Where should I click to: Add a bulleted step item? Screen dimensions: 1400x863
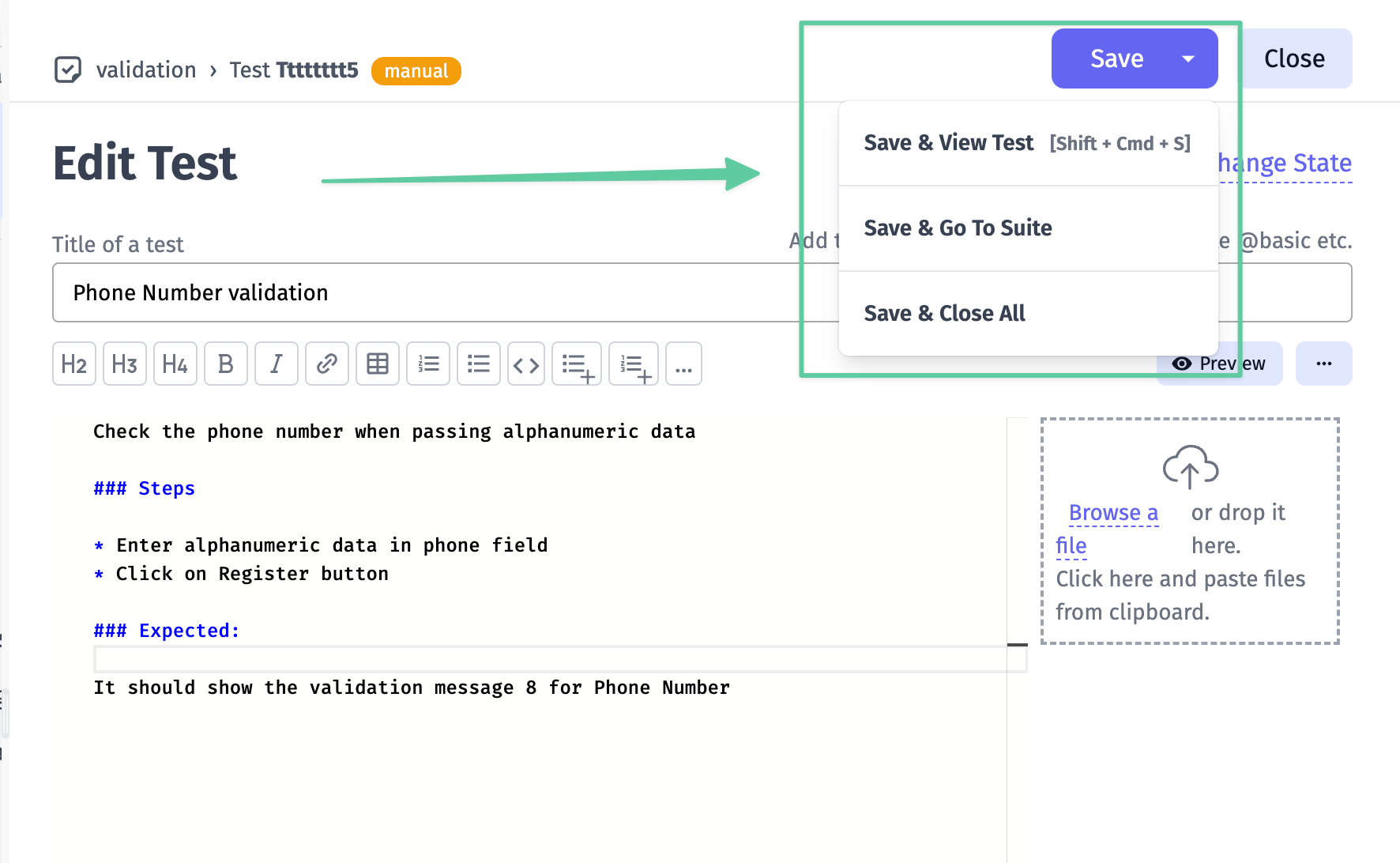pos(577,364)
